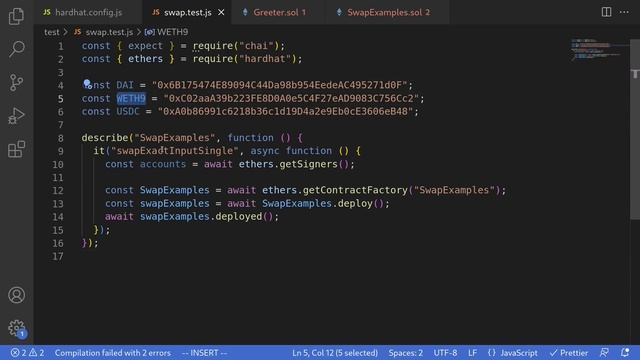Click the Ln 5, Col 12 cursor position
The width and height of the screenshot is (640, 360).
coord(335,353)
